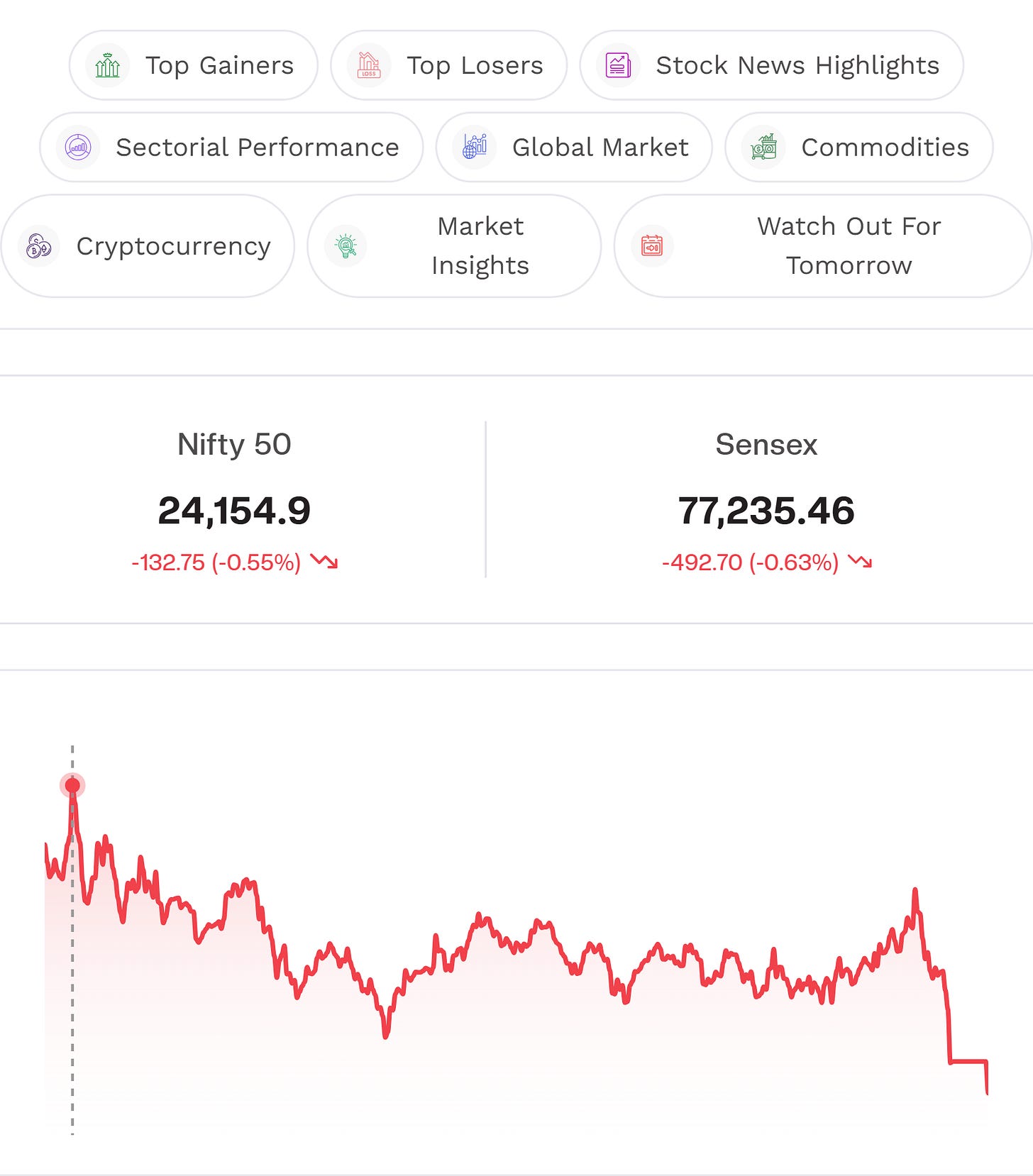Click the Nifty 50 downtrend arrow icon

[x=324, y=562]
